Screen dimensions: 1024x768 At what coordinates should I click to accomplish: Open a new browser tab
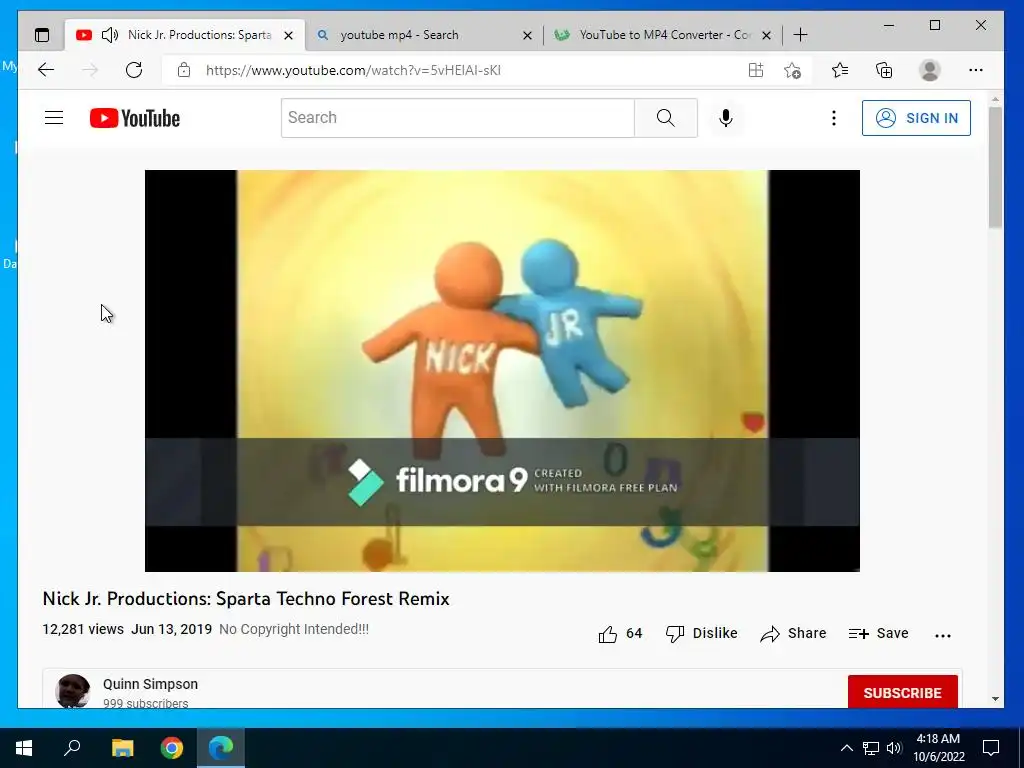coord(801,35)
